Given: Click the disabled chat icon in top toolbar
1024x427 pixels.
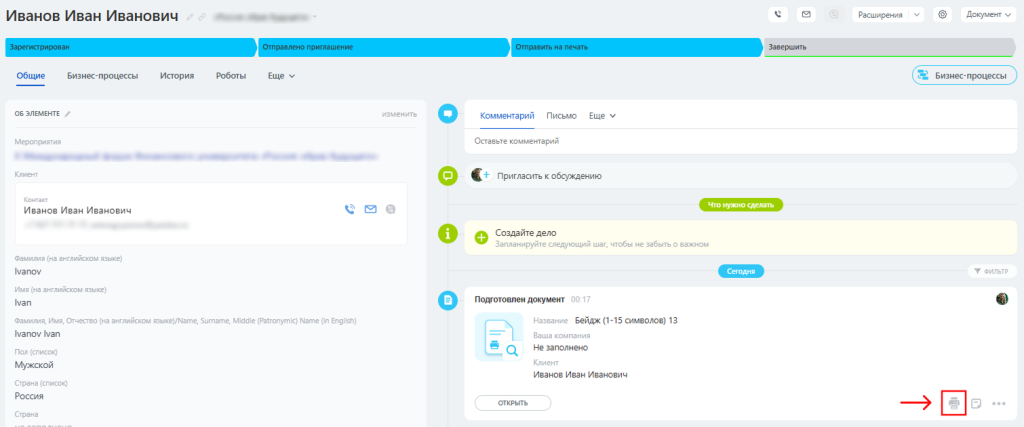Looking at the screenshot, I should tap(834, 14).
